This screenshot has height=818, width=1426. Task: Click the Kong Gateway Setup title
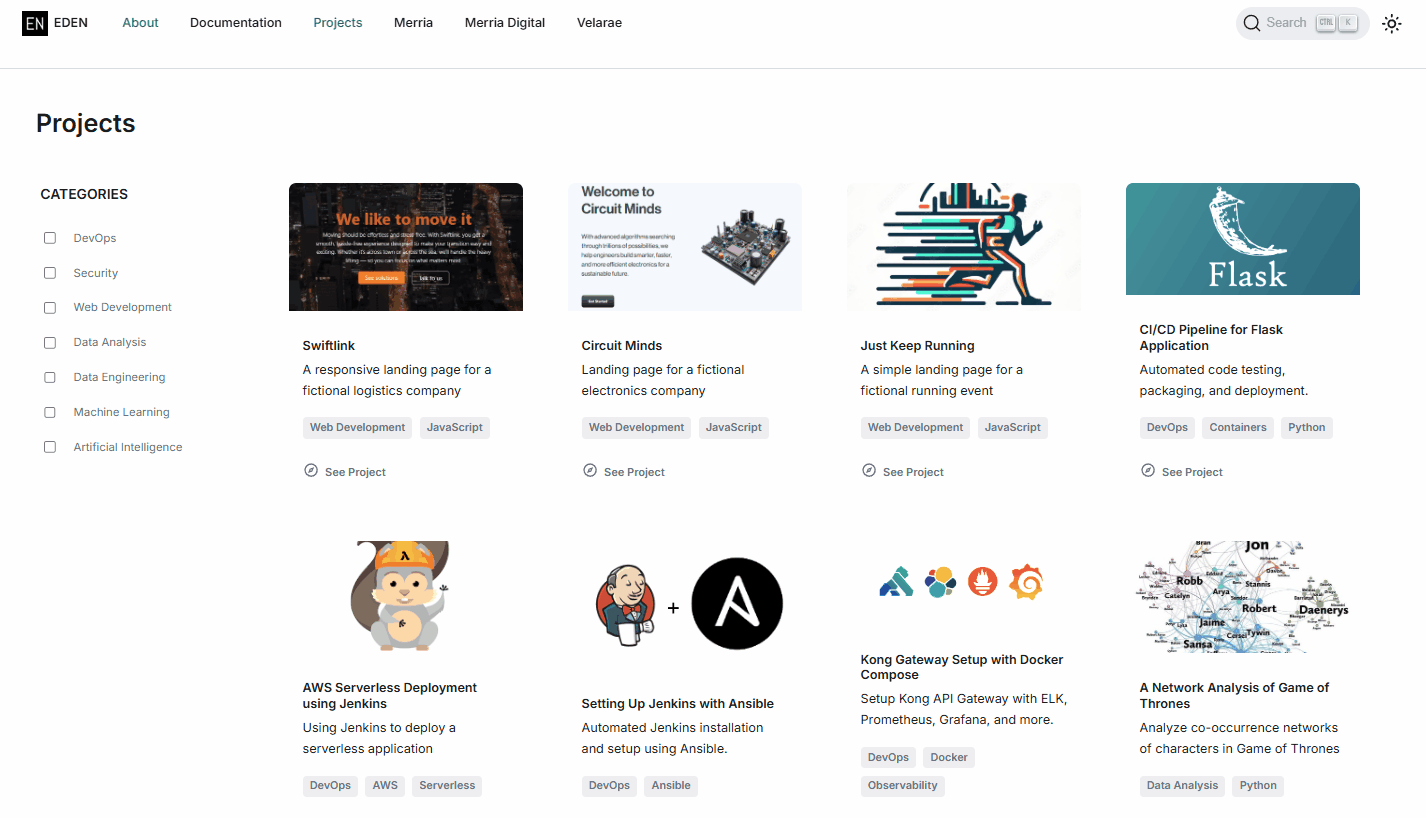tap(962, 667)
